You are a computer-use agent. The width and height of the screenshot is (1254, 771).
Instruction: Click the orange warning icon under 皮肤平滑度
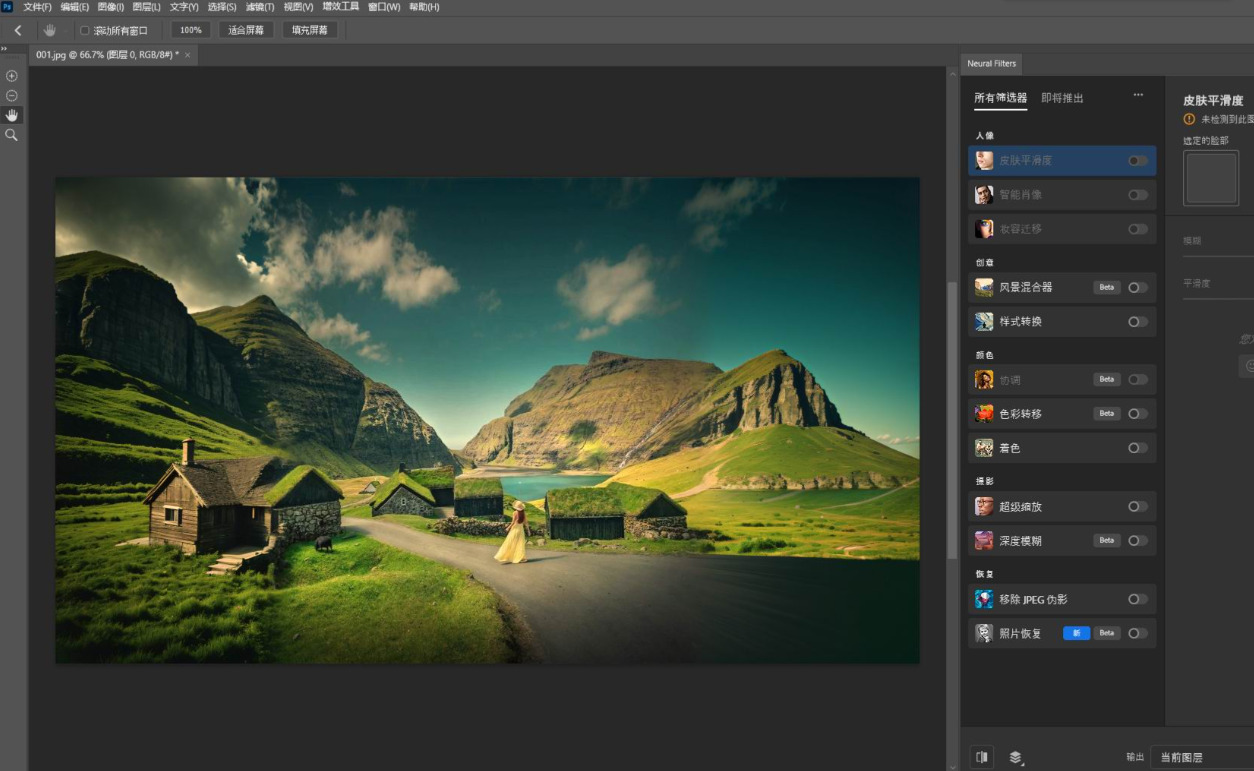coord(1189,119)
